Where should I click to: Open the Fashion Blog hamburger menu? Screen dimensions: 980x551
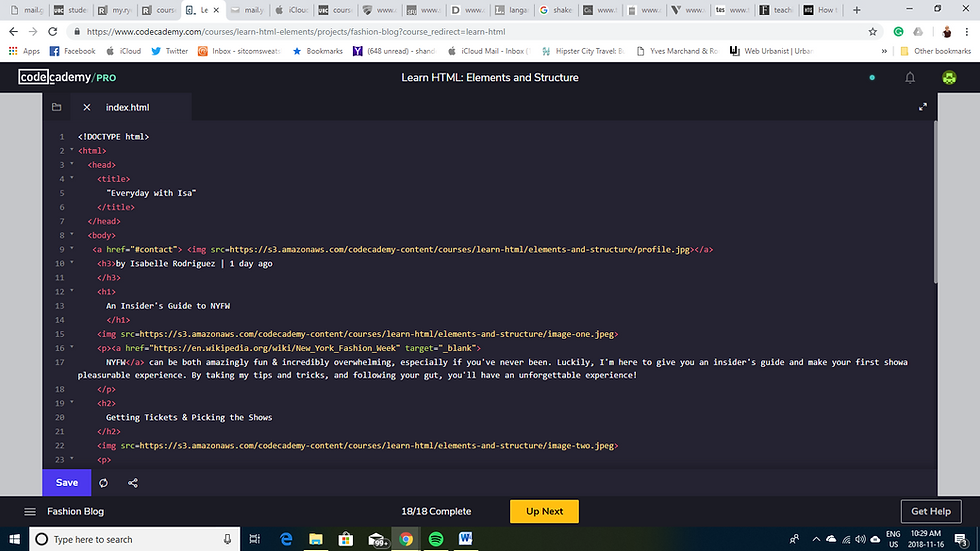(30, 512)
